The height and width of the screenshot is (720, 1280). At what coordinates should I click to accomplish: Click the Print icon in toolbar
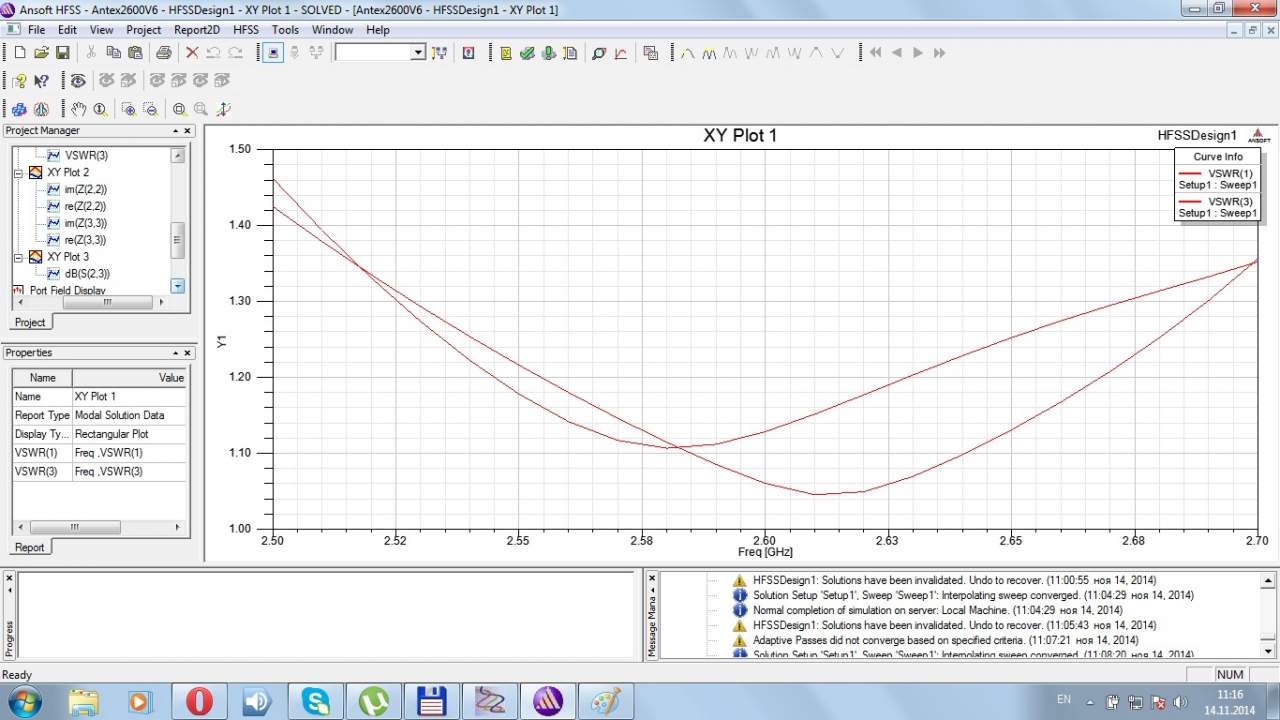(x=163, y=53)
